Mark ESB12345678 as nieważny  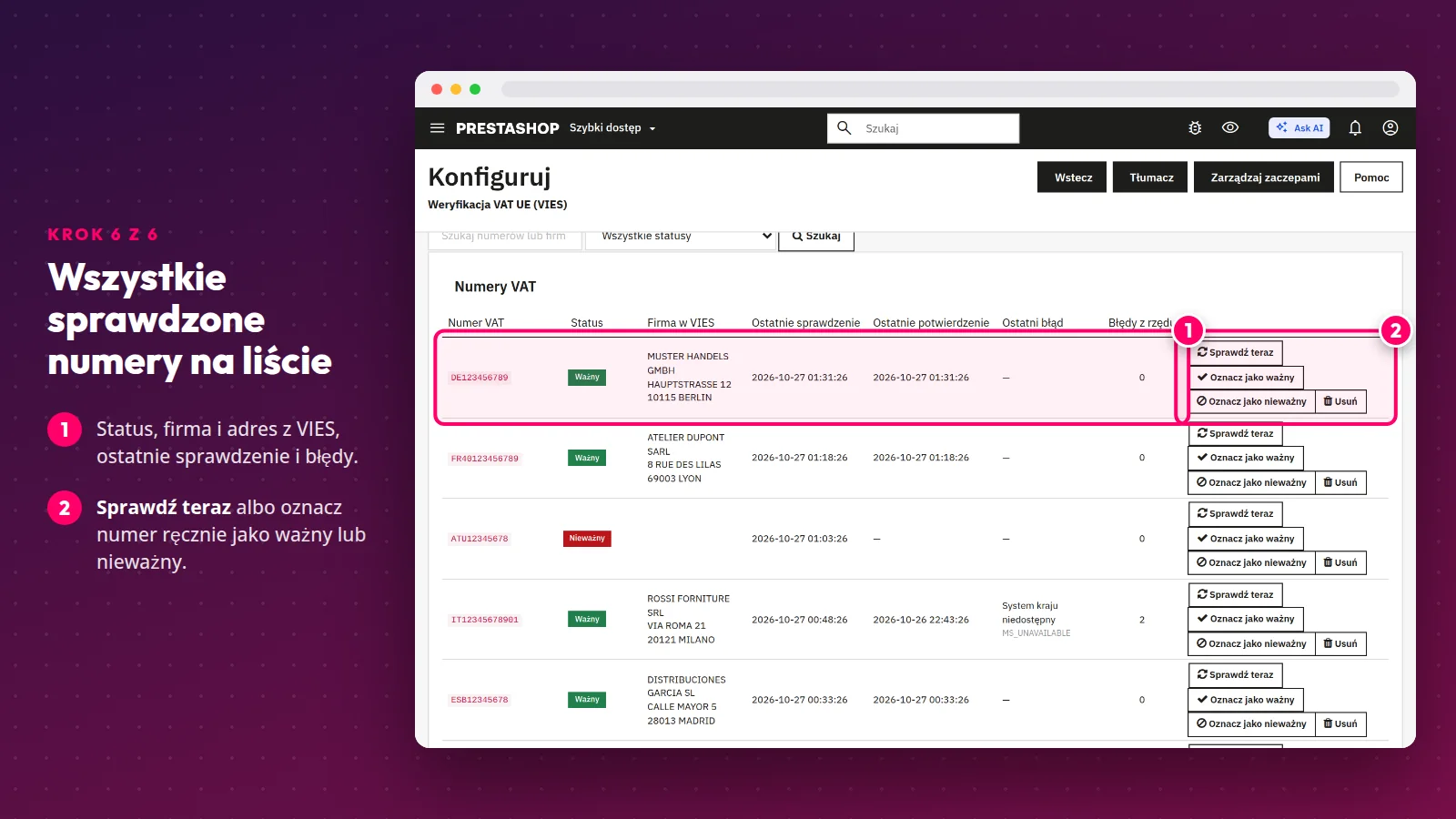(1251, 723)
